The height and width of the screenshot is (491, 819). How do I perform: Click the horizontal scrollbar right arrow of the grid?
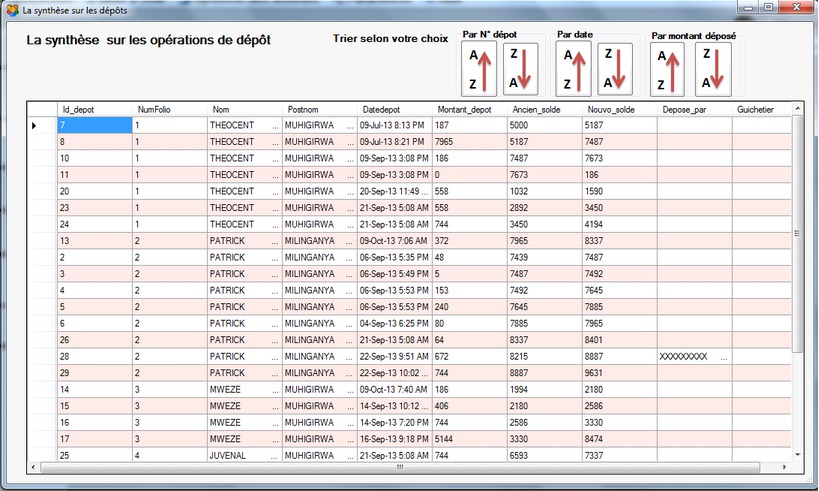[x=785, y=467]
